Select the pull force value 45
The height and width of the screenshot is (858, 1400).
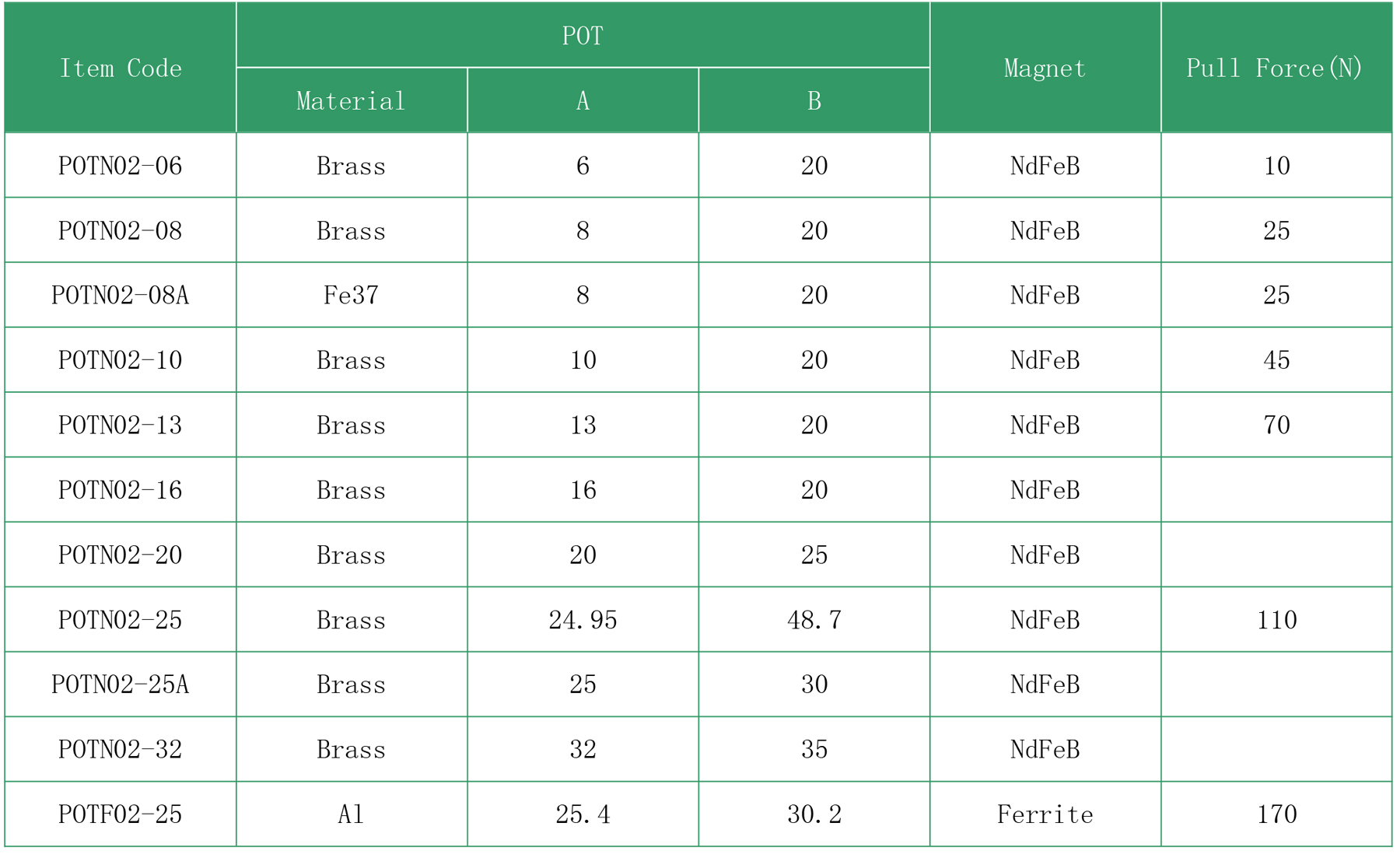tap(1276, 360)
